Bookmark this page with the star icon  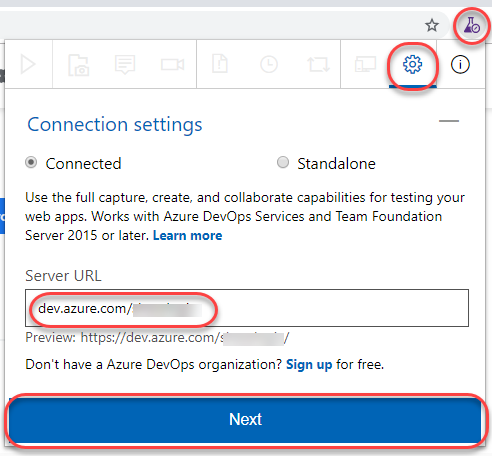(432, 25)
